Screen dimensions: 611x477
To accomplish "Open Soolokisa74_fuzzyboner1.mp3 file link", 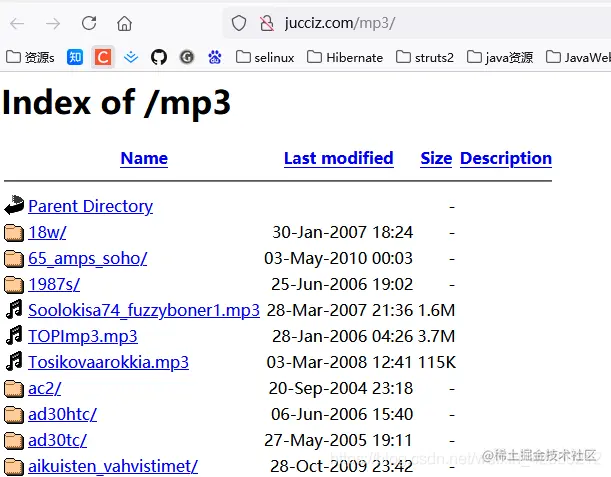I will tap(144, 311).
